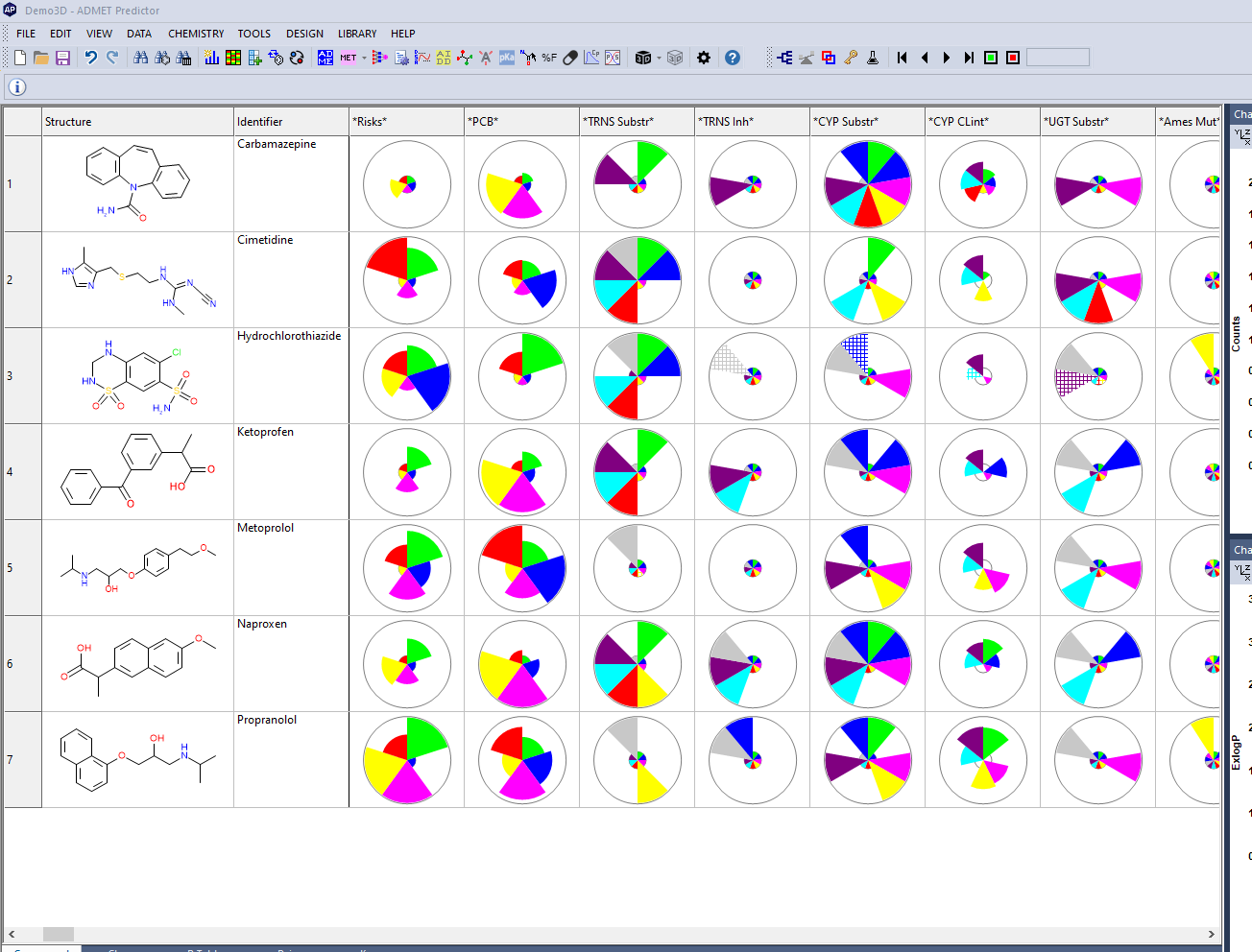Screen dimensions: 1252x952
Task: Open help via question mark icon
Action: 733,58
